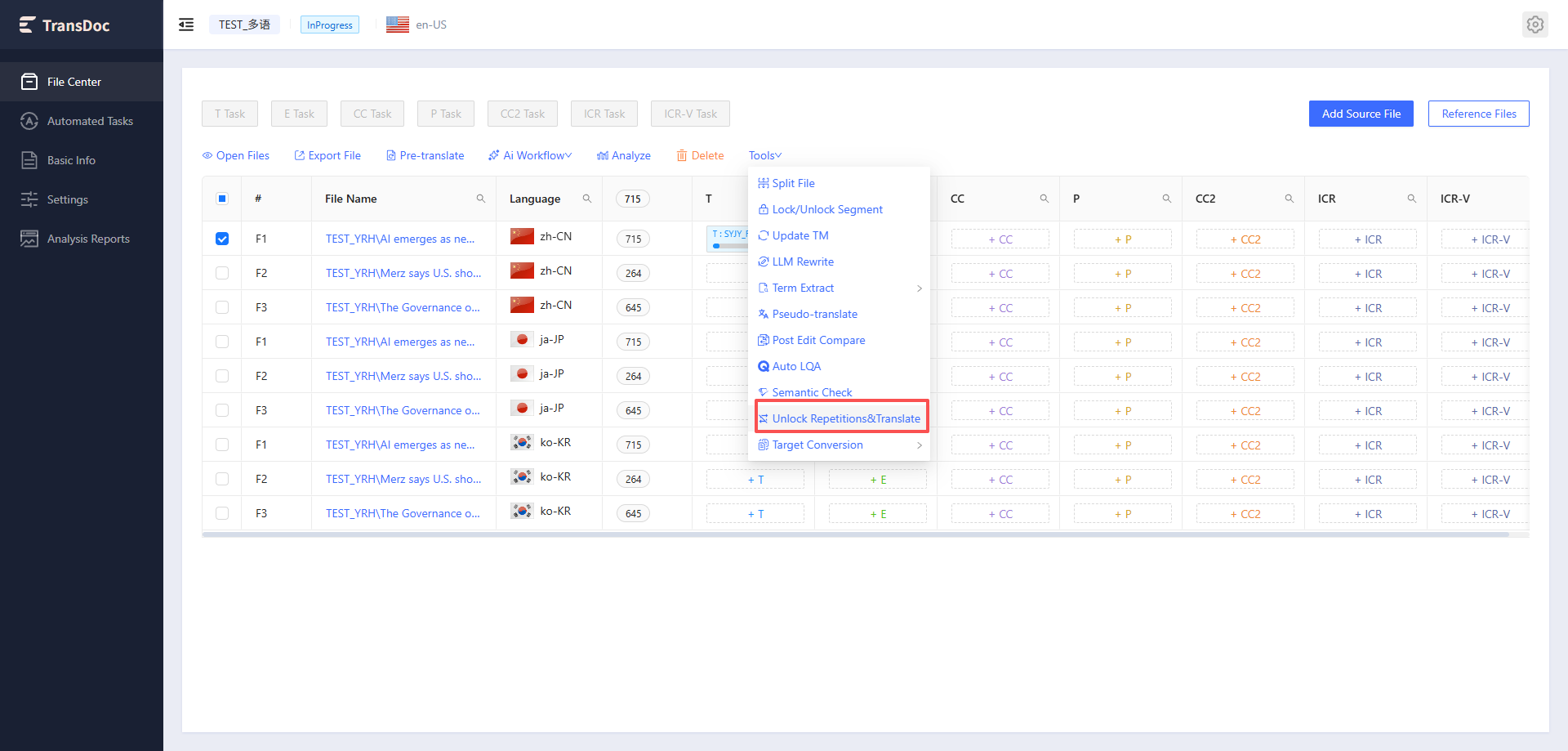Check the zh-CN F2 row checkbox
The image size is (1568, 751).
tap(222, 273)
